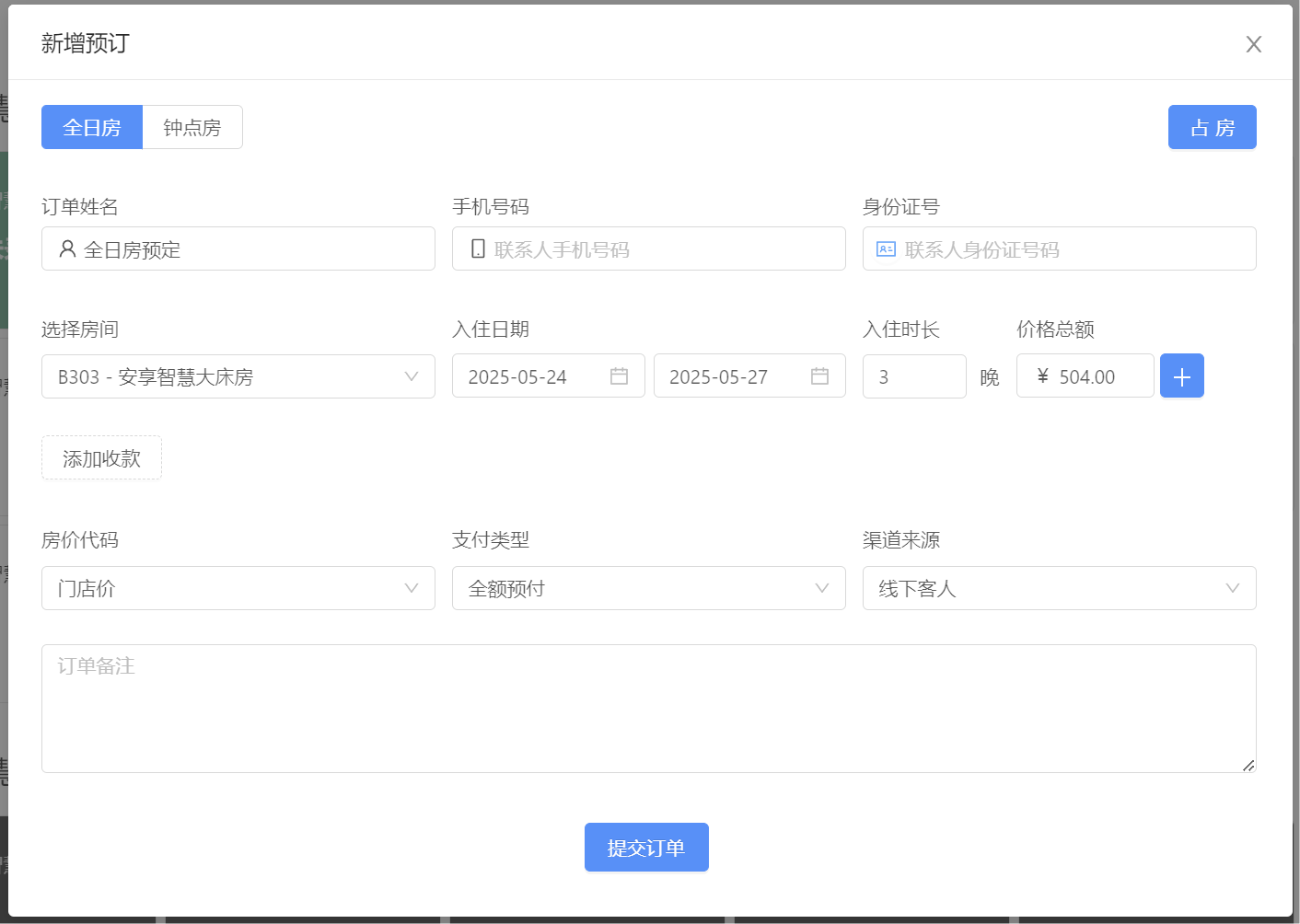Open the 支付类型 dropdown showing 全额预付
Viewport: 1300px width, 924px height.
649,588
